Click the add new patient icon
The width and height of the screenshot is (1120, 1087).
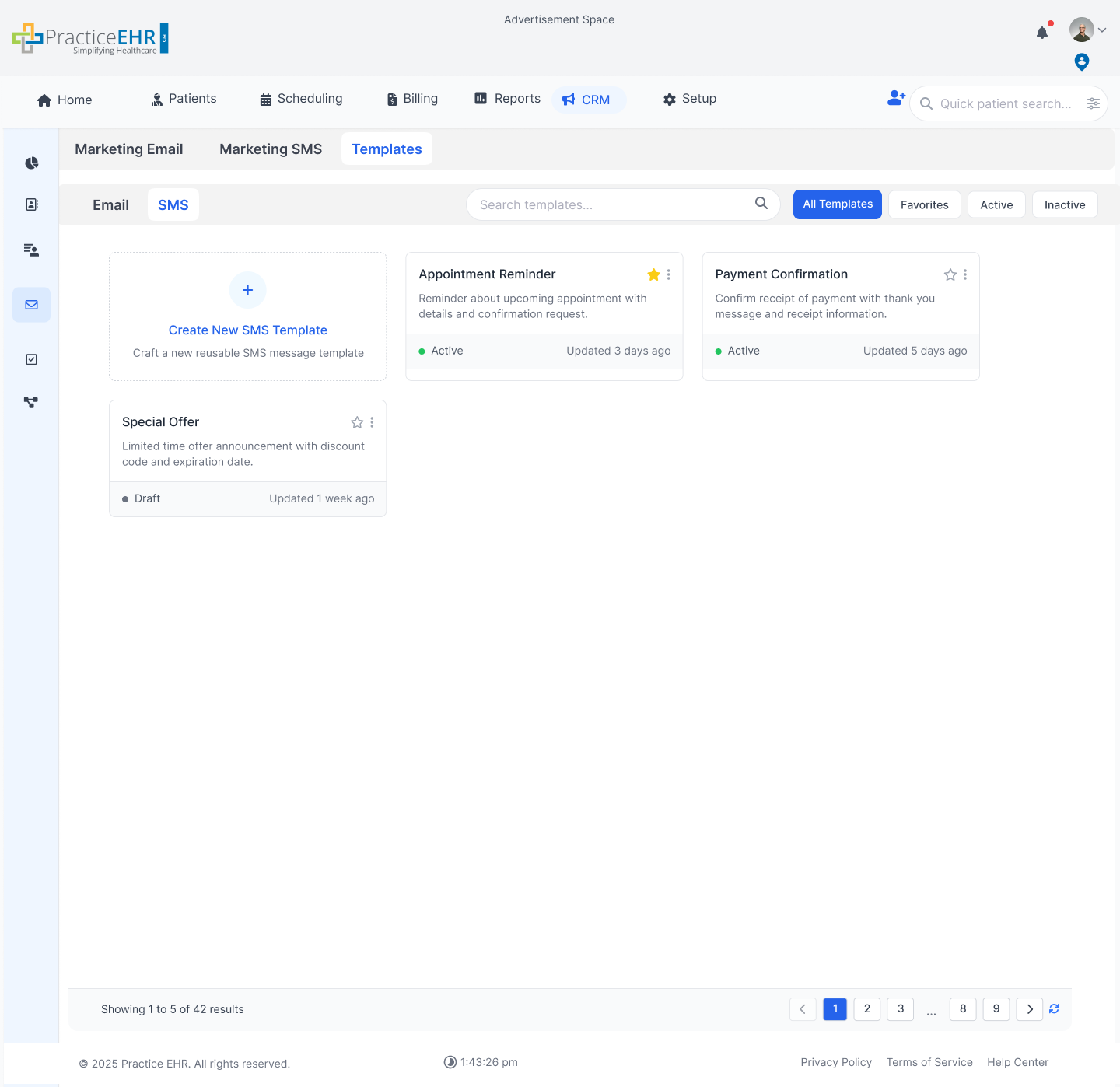tap(896, 98)
